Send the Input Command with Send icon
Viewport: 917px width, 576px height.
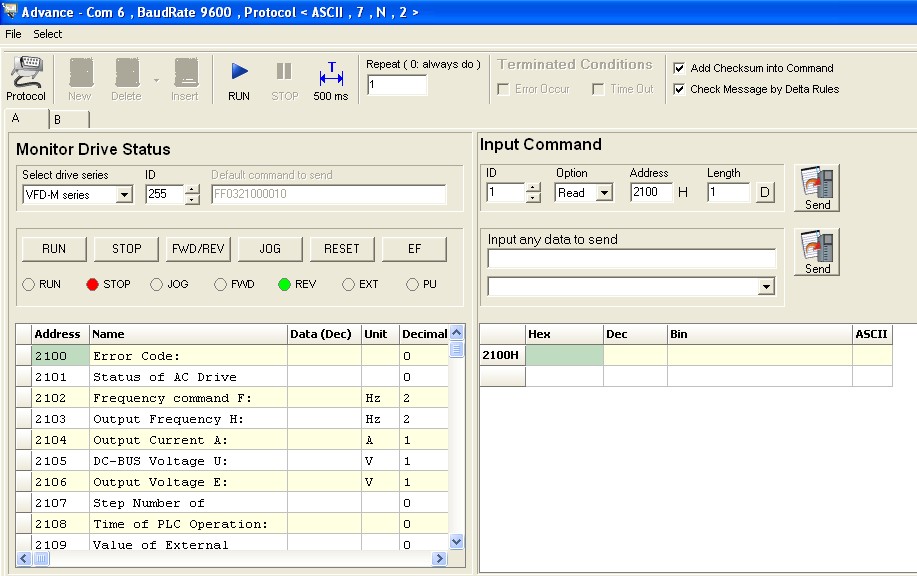[817, 188]
